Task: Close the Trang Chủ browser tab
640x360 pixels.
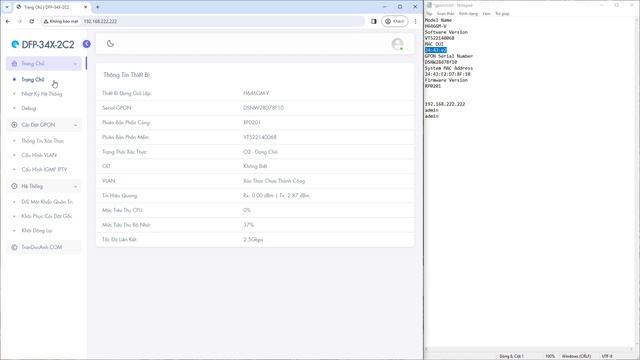Action: (x=85, y=7)
